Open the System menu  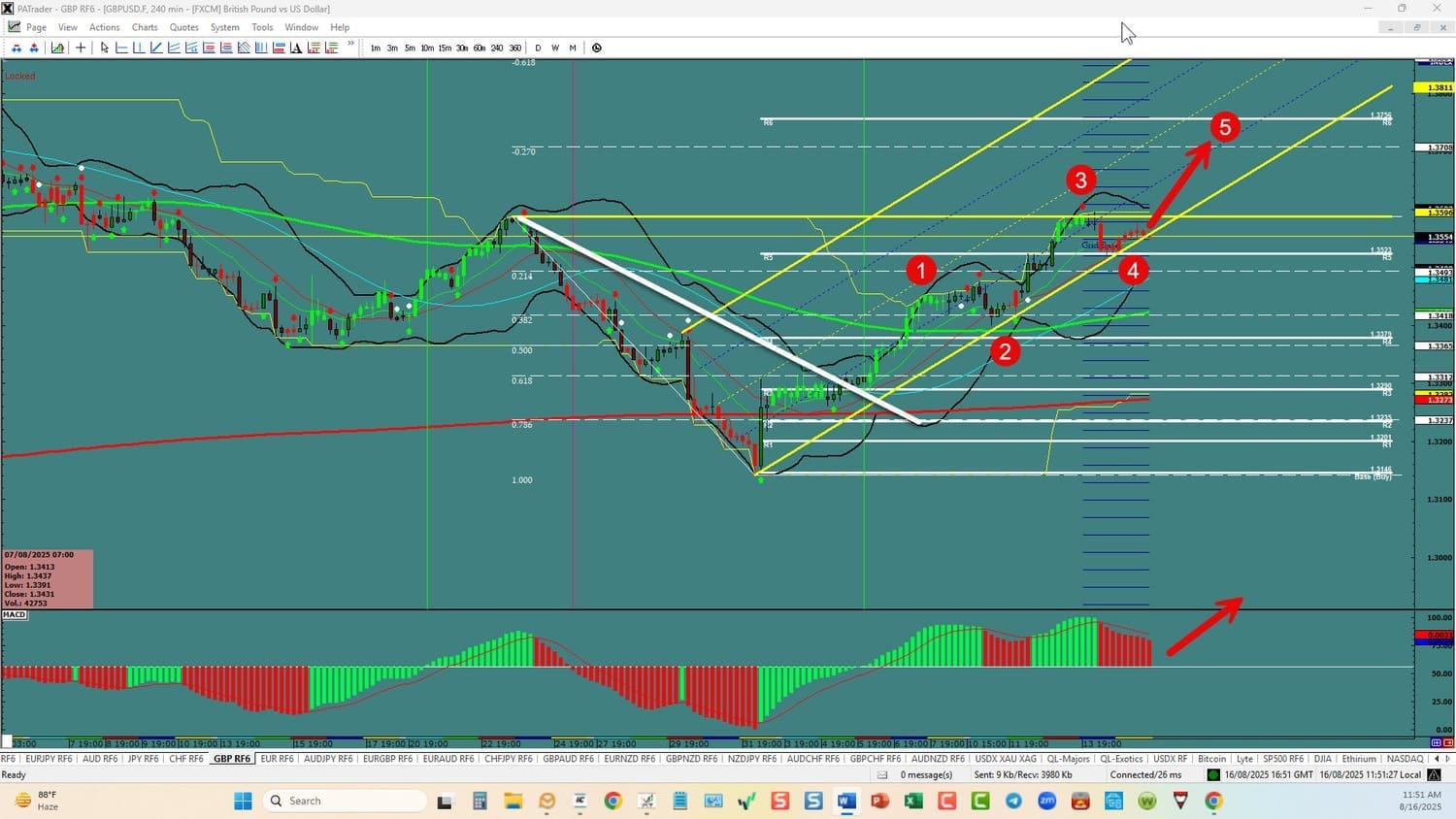[x=225, y=27]
